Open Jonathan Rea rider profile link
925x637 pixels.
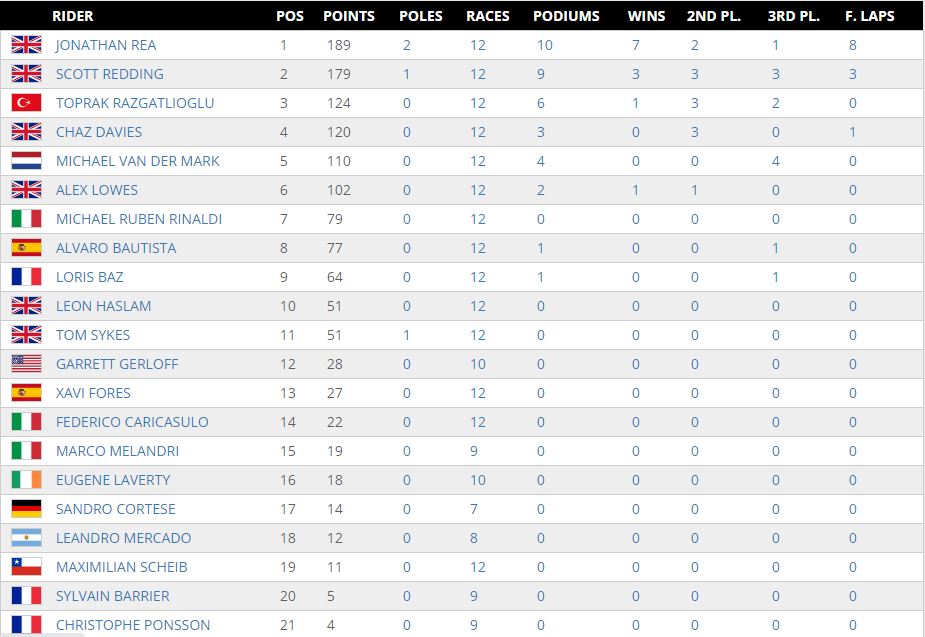click(106, 45)
